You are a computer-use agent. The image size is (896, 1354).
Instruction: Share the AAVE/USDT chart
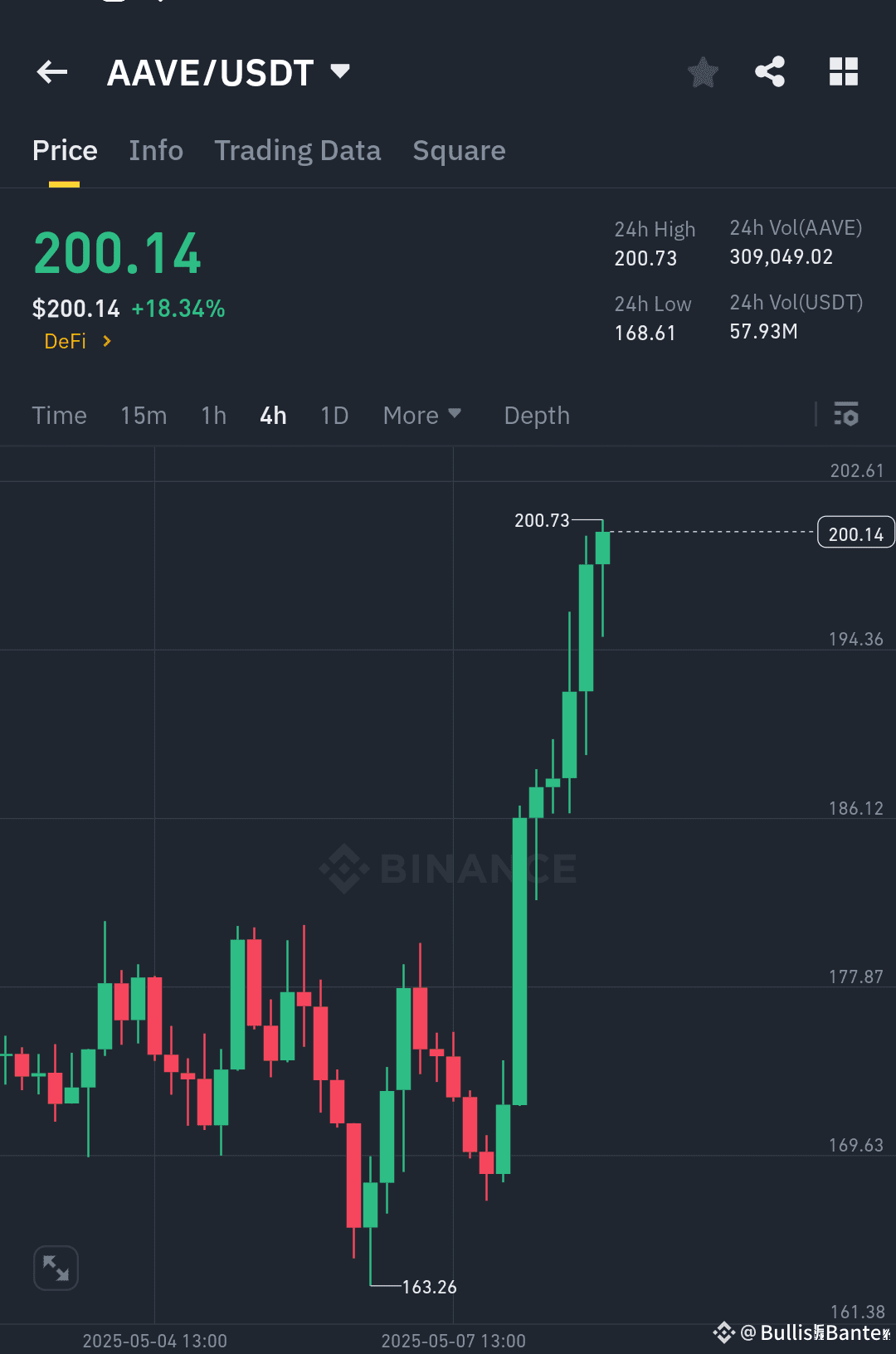pyautogui.click(x=769, y=72)
